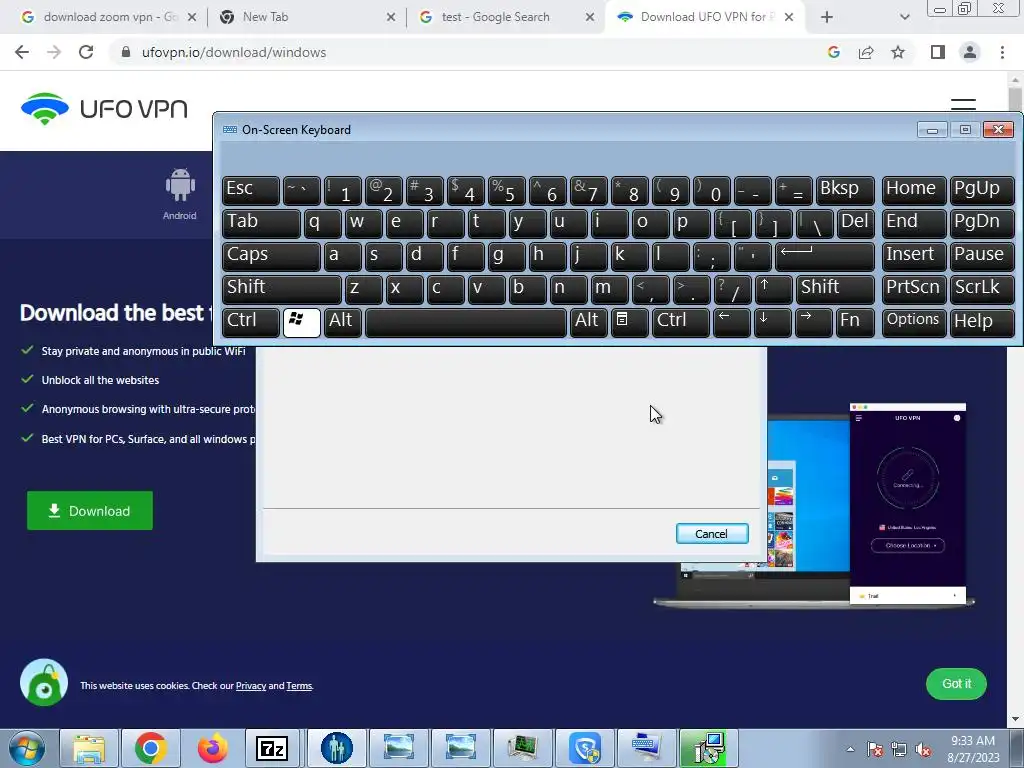Open the Privacy link in cookie notice
The image size is (1024, 768).
(x=251, y=686)
